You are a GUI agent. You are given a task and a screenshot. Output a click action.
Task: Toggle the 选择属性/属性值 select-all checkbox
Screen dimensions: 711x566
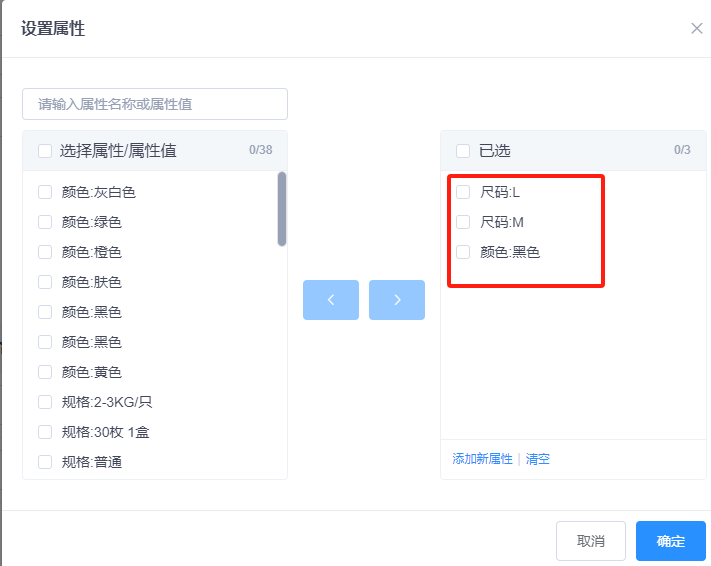pos(45,151)
